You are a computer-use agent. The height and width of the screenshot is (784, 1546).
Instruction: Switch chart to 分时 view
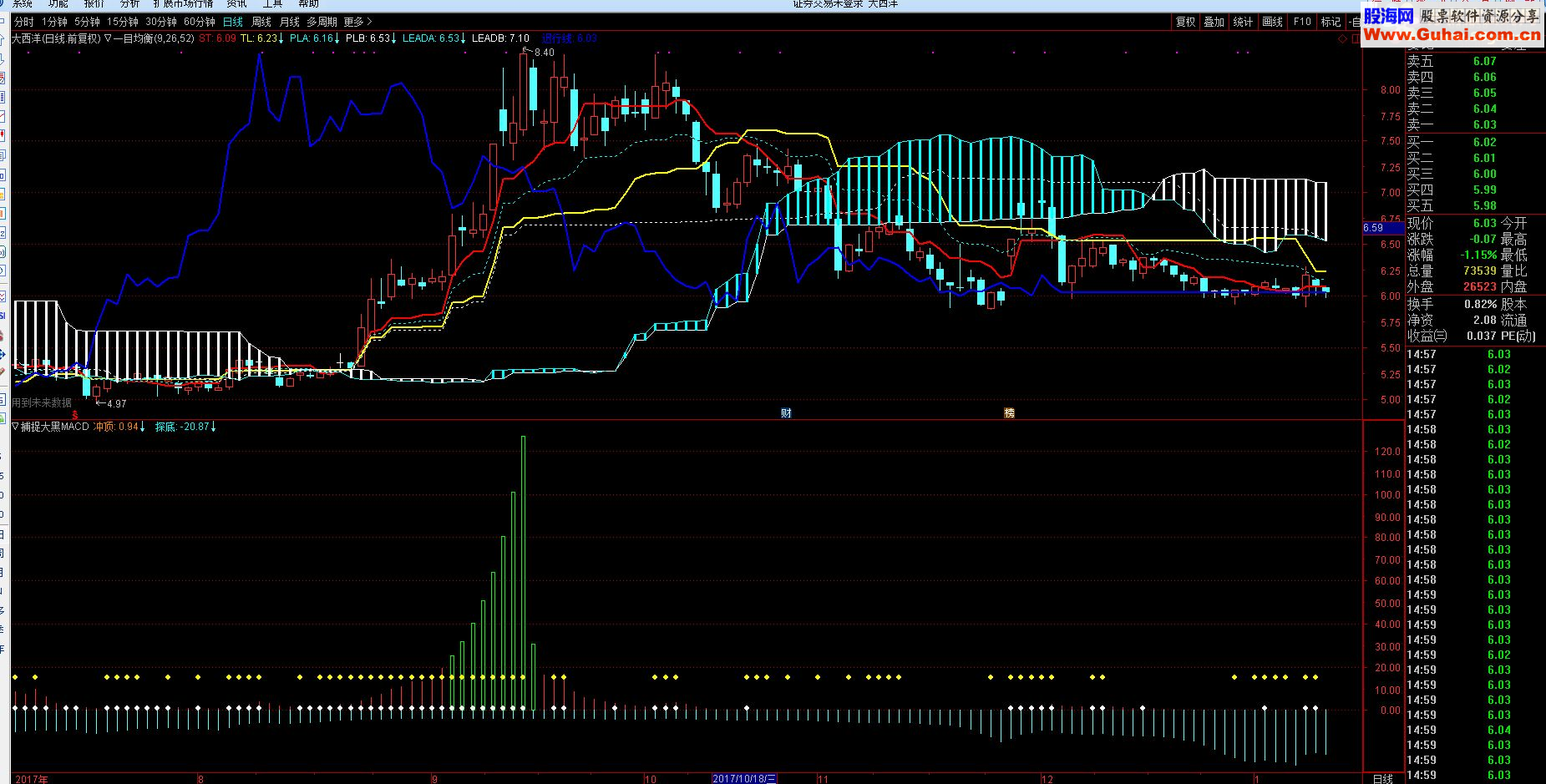tap(24, 22)
